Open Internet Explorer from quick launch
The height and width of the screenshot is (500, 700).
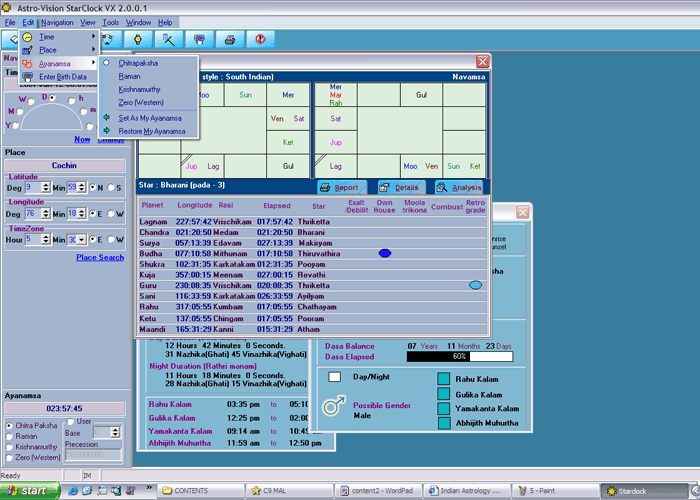[x=72, y=491]
